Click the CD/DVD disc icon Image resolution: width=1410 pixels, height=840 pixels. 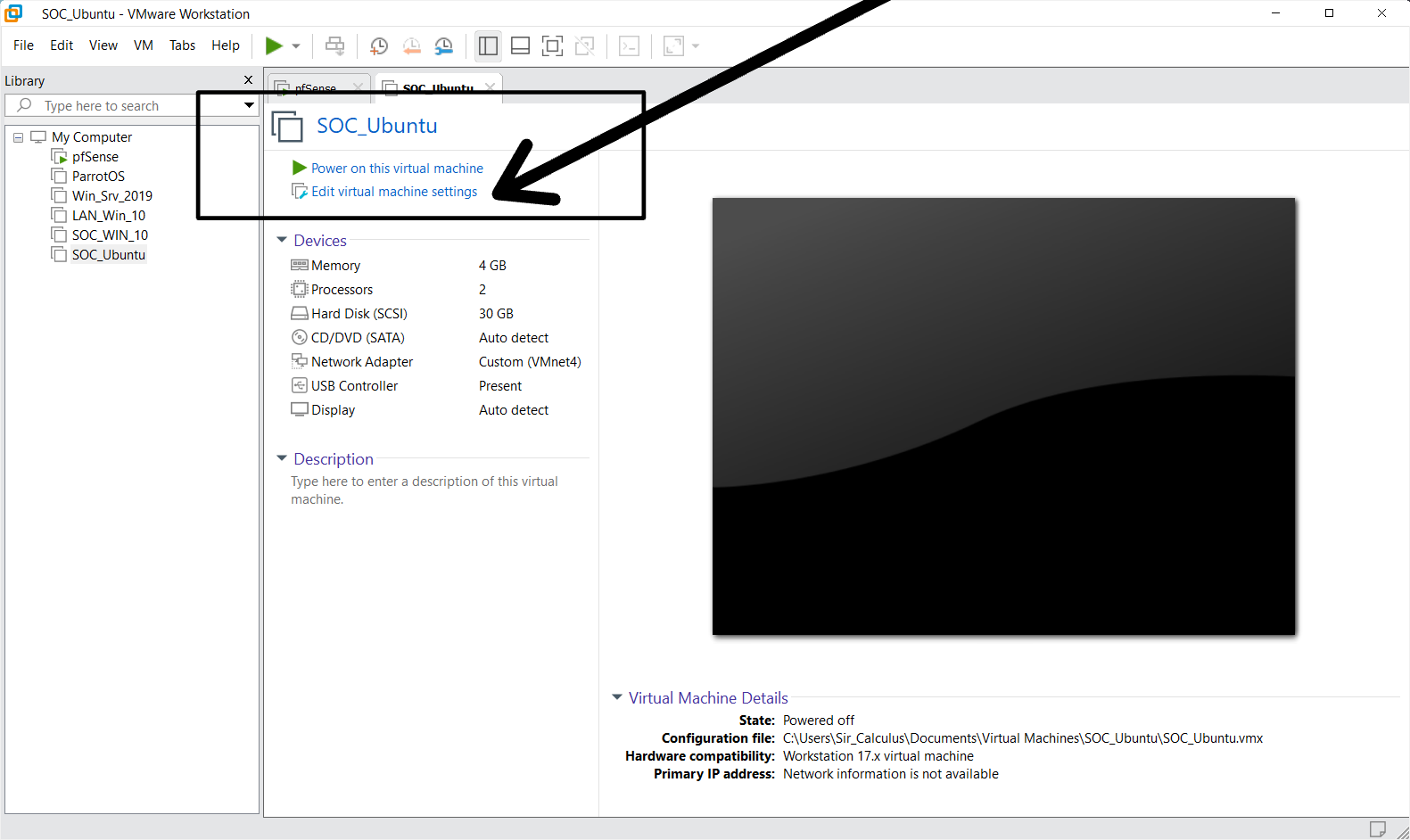(x=300, y=337)
